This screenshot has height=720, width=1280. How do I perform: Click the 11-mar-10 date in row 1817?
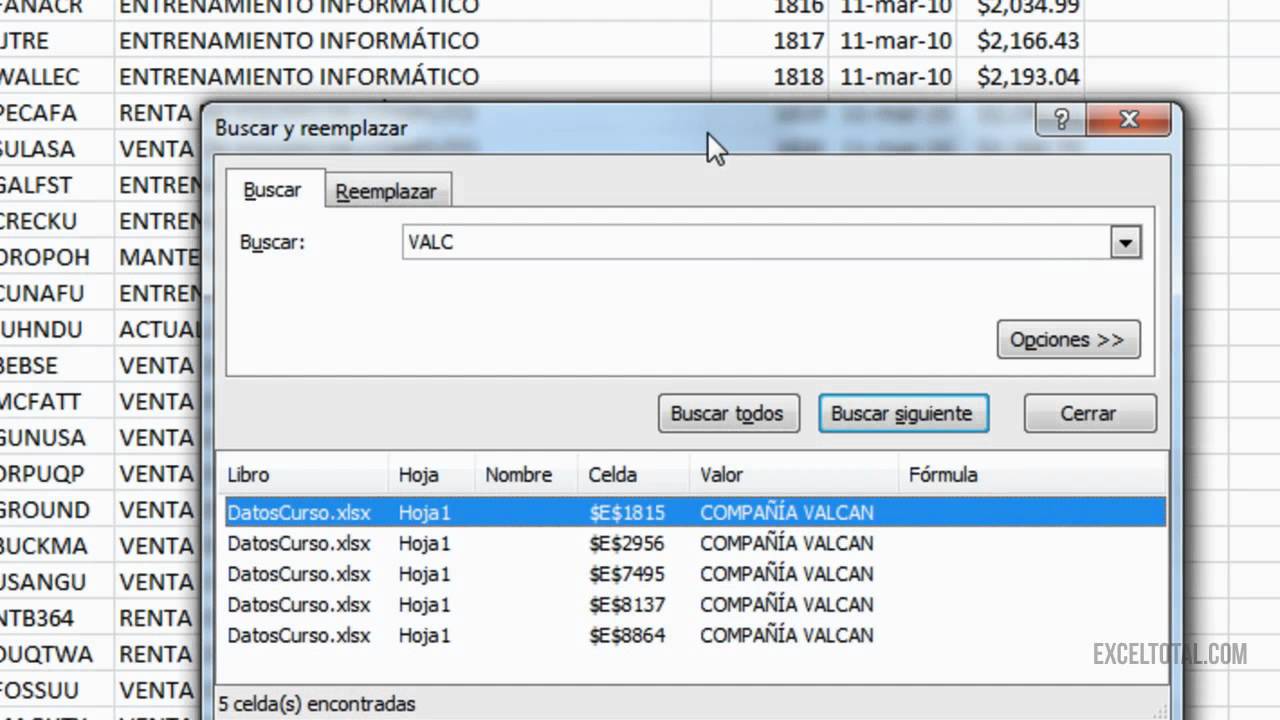893,41
